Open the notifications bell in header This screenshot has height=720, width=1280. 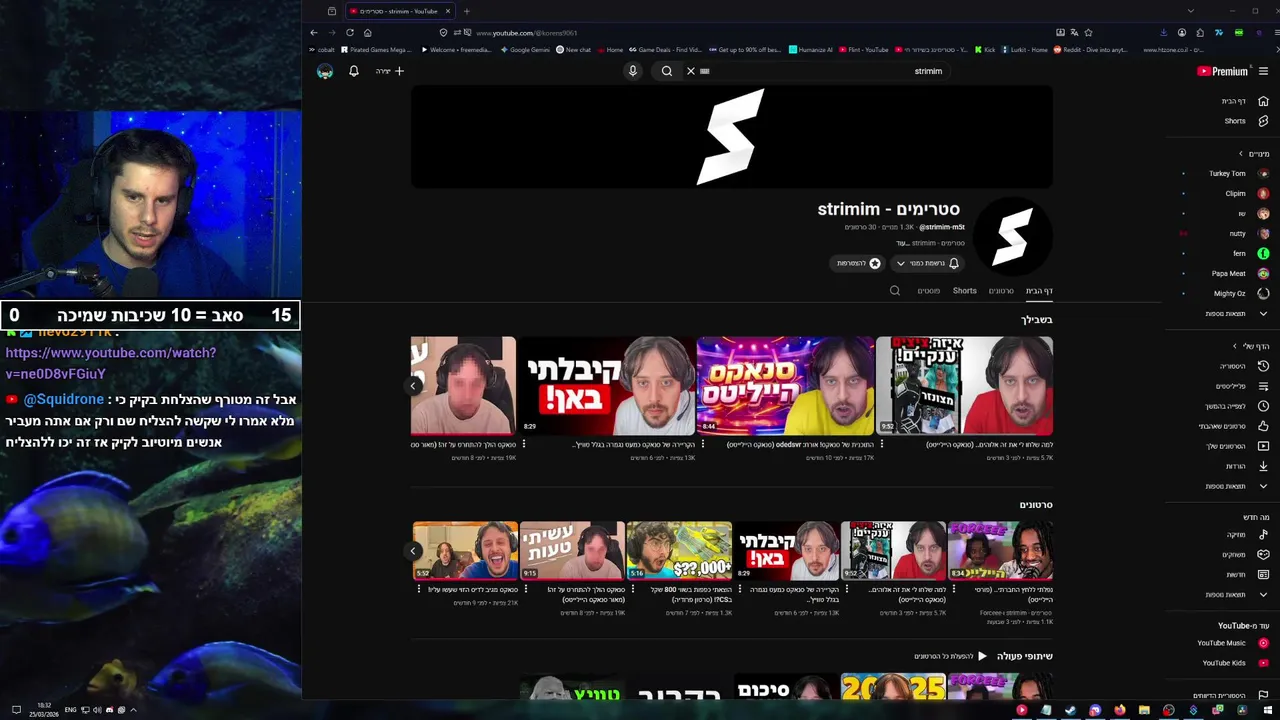point(353,71)
